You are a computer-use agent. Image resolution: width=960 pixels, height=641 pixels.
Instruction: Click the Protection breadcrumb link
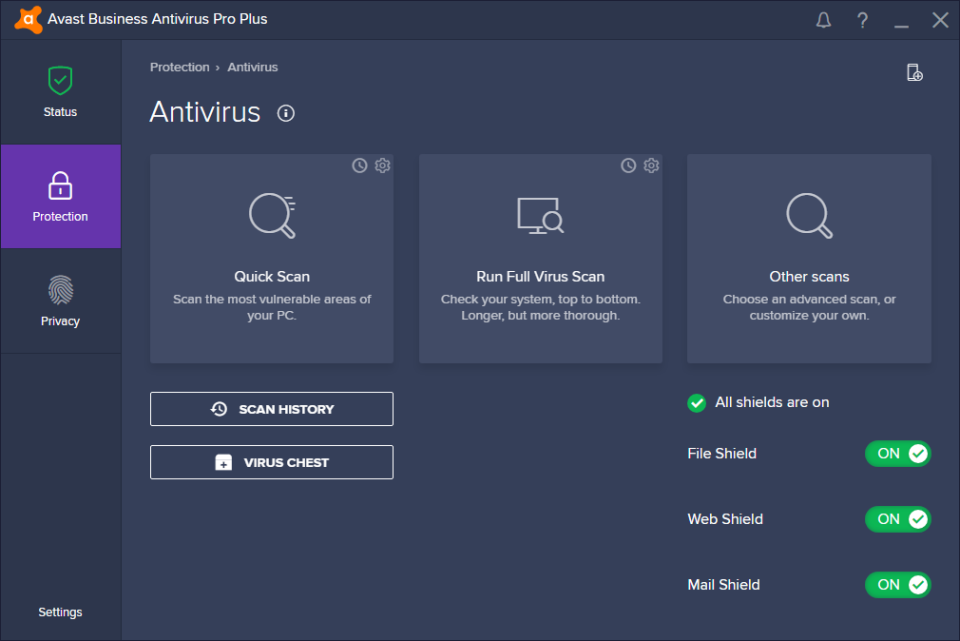180,67
